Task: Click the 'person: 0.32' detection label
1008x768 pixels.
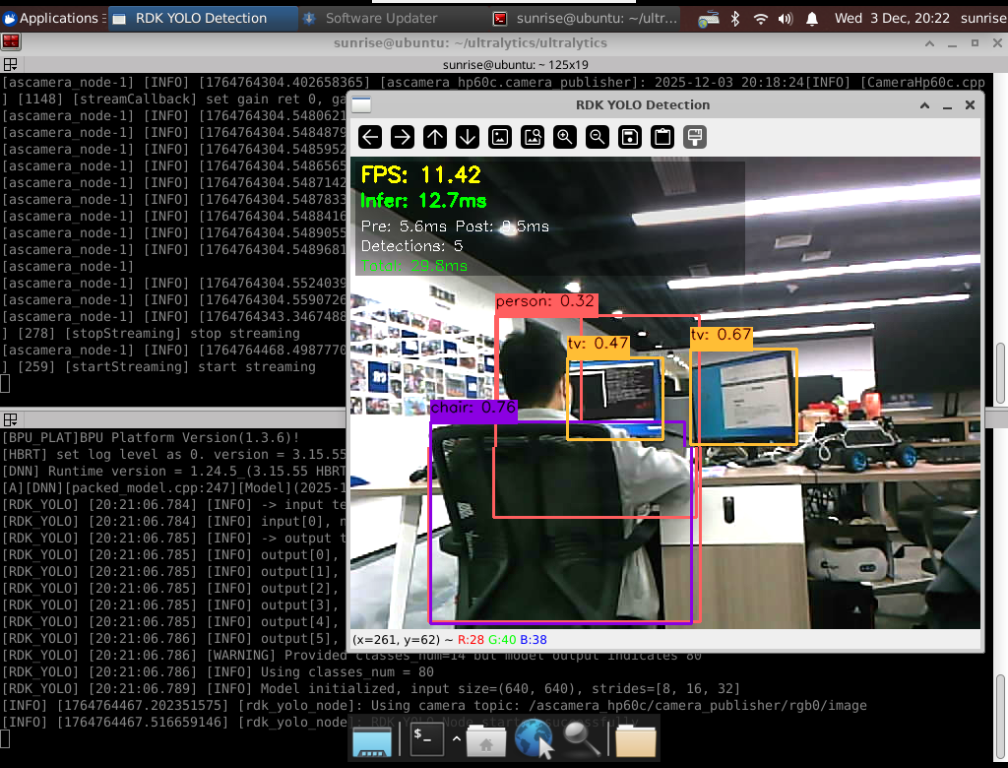Action: point(546,303)
